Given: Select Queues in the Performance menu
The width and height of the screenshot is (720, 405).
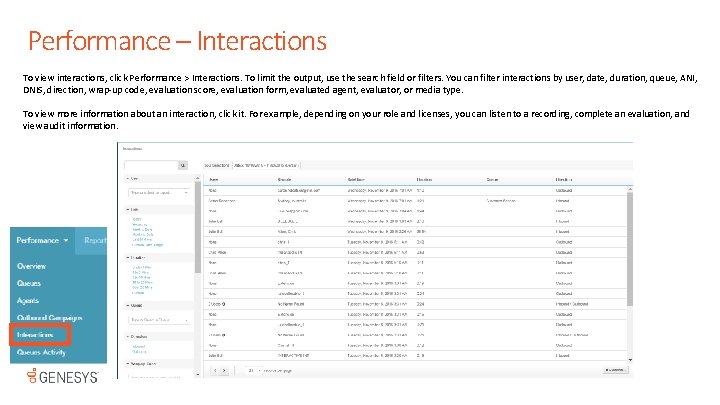Looking at the screenshot, I should point(28,283).
